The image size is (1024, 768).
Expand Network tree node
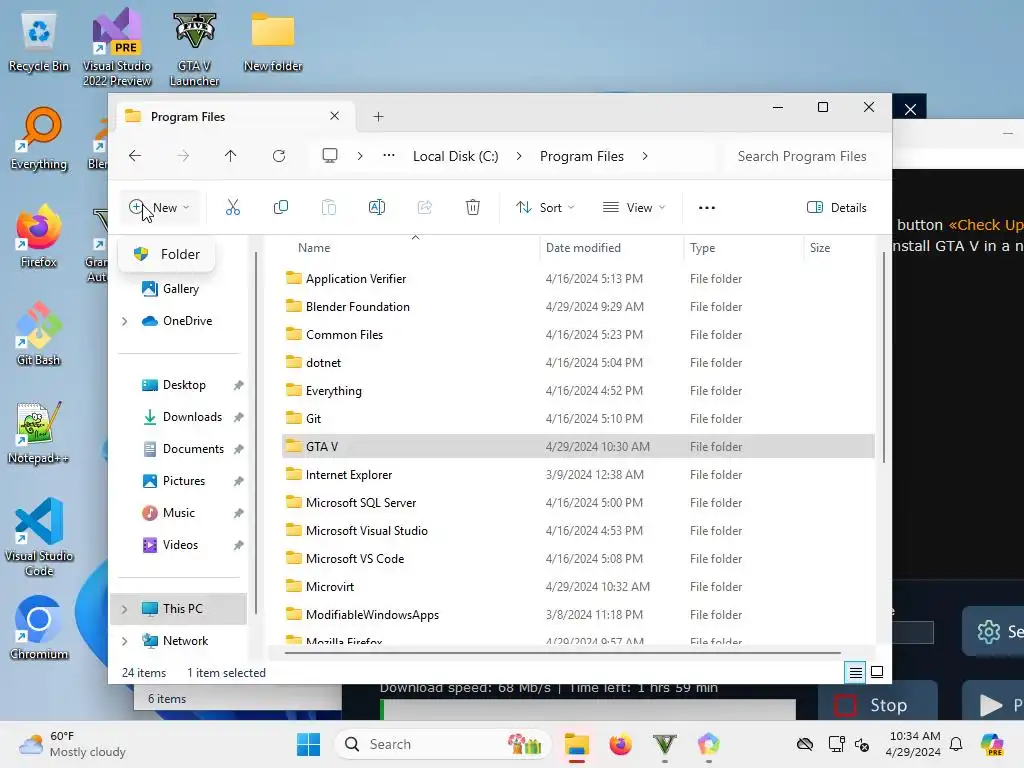pos(125,641)
